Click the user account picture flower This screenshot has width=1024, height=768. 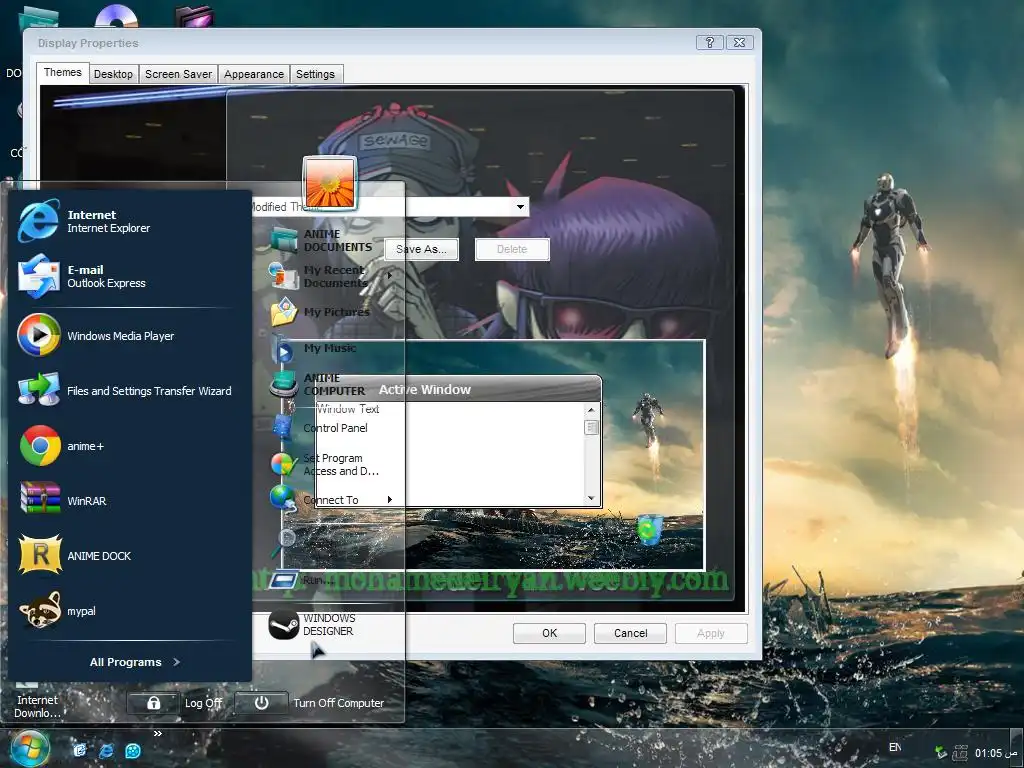[330, 182]
